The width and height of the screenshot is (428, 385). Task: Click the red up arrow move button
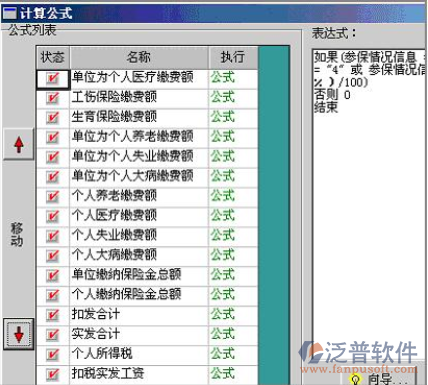coord(19,144)
